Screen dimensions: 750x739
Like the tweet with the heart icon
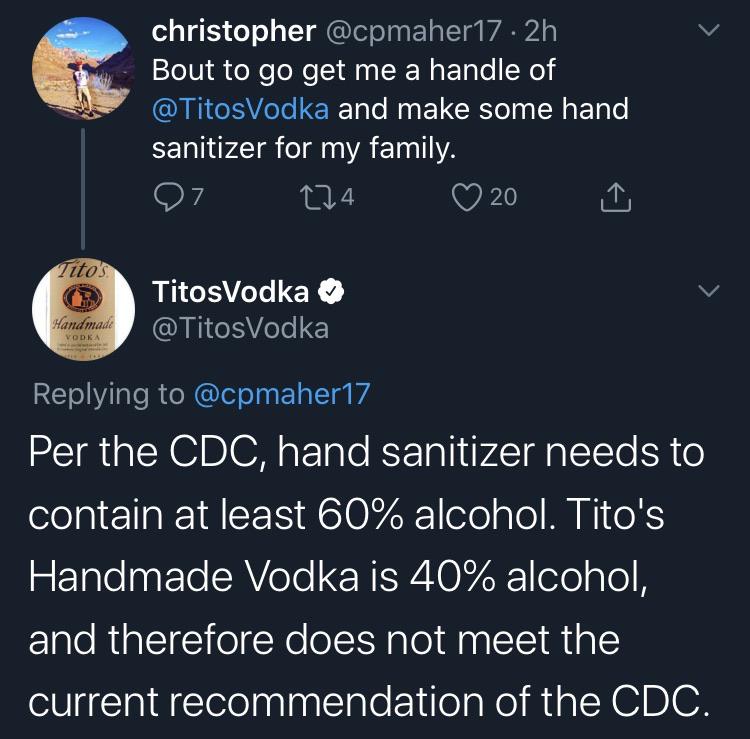[470, 198]
